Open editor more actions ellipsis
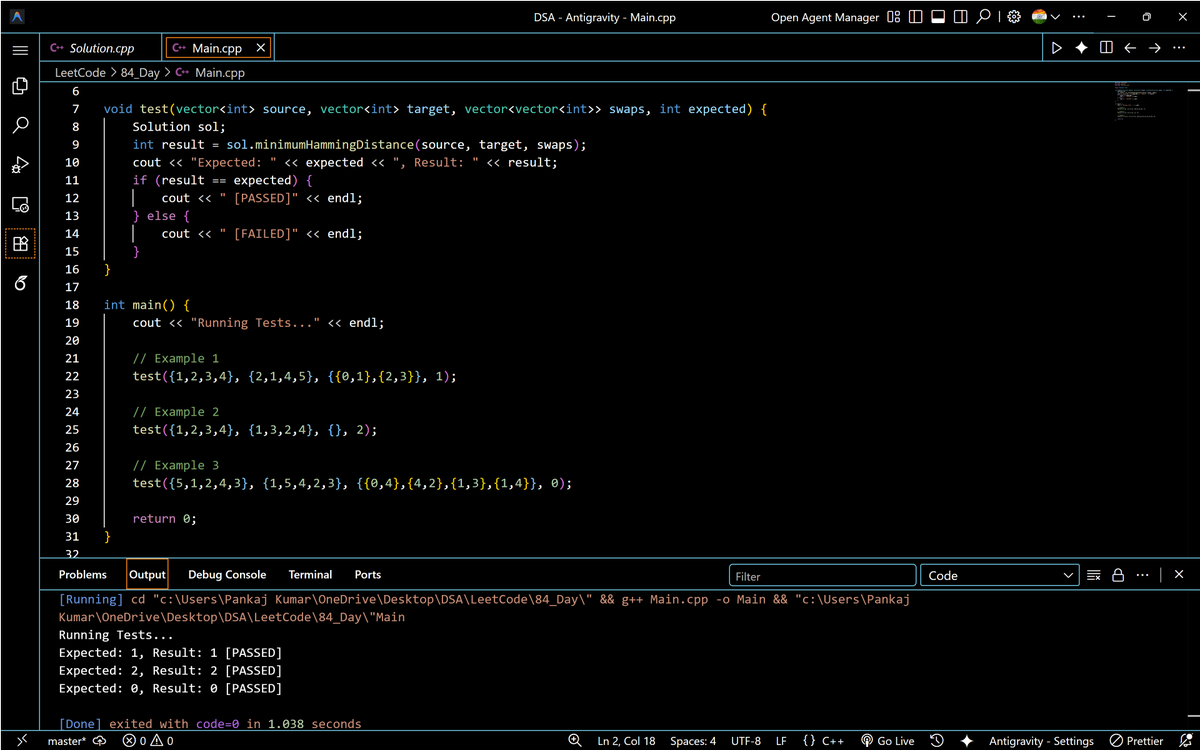 click(x=1179, y=48)
